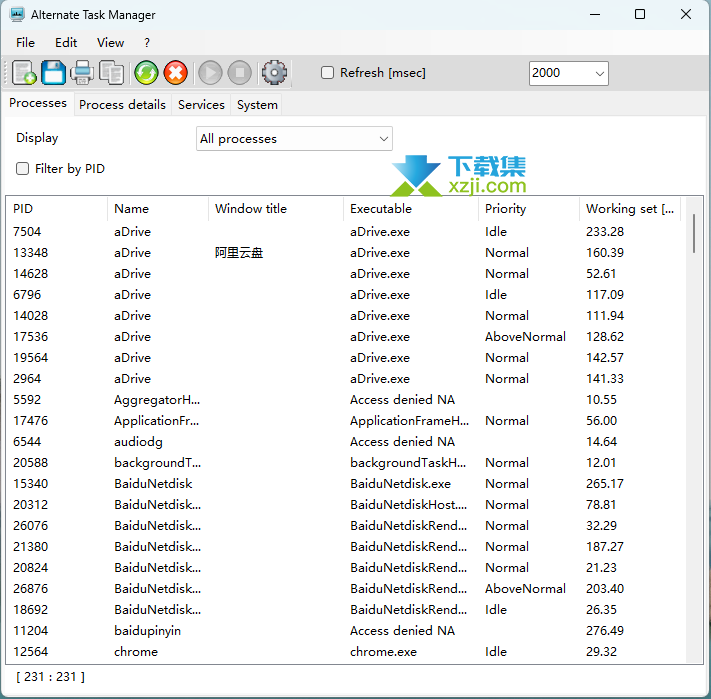Image resolution: width=711 pixels, height=699 pixels.
Task: Select the audiodg process row
Action: click(345, 442)
